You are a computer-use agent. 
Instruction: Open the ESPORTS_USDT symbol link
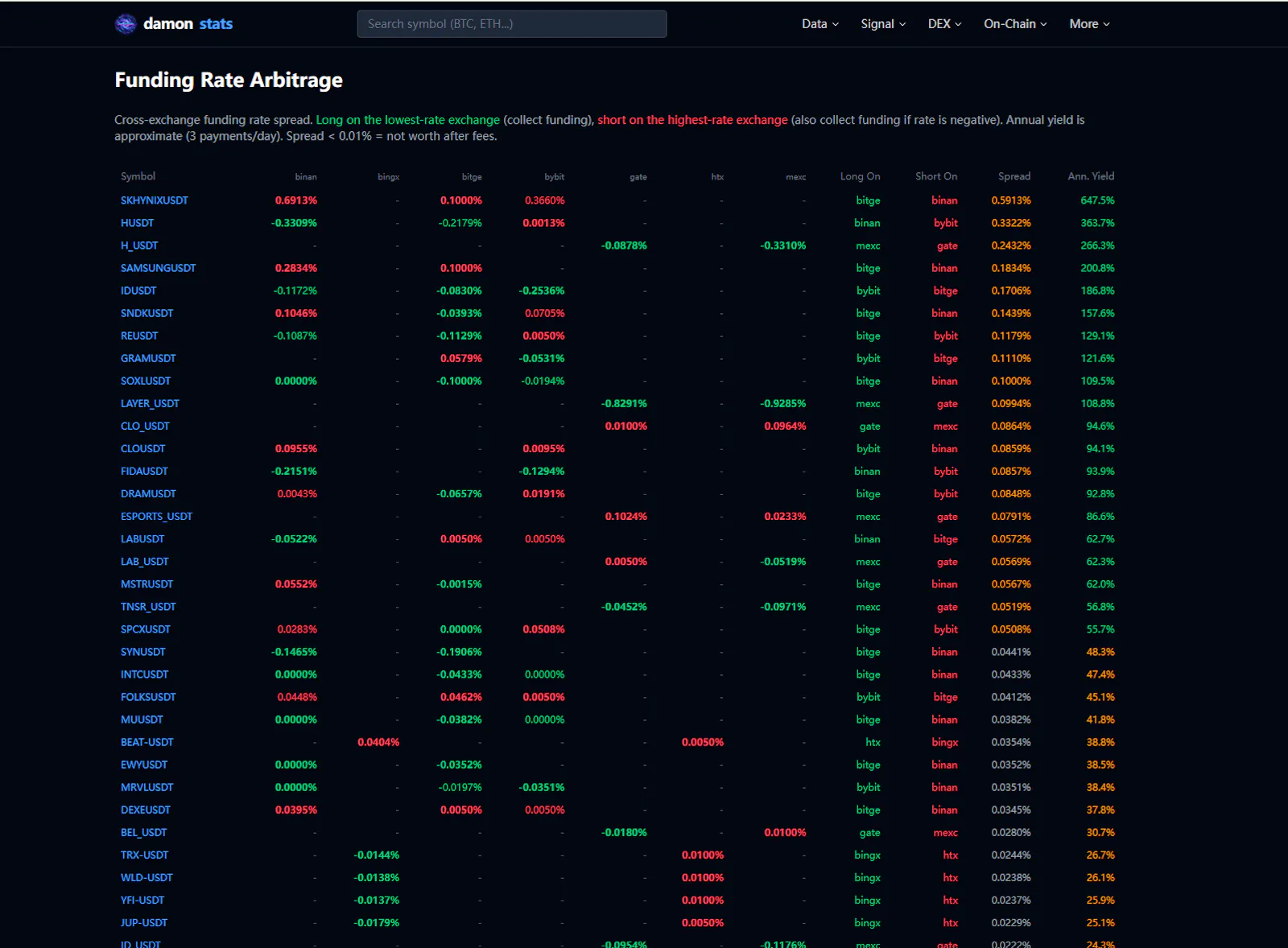tap(157, 516)
